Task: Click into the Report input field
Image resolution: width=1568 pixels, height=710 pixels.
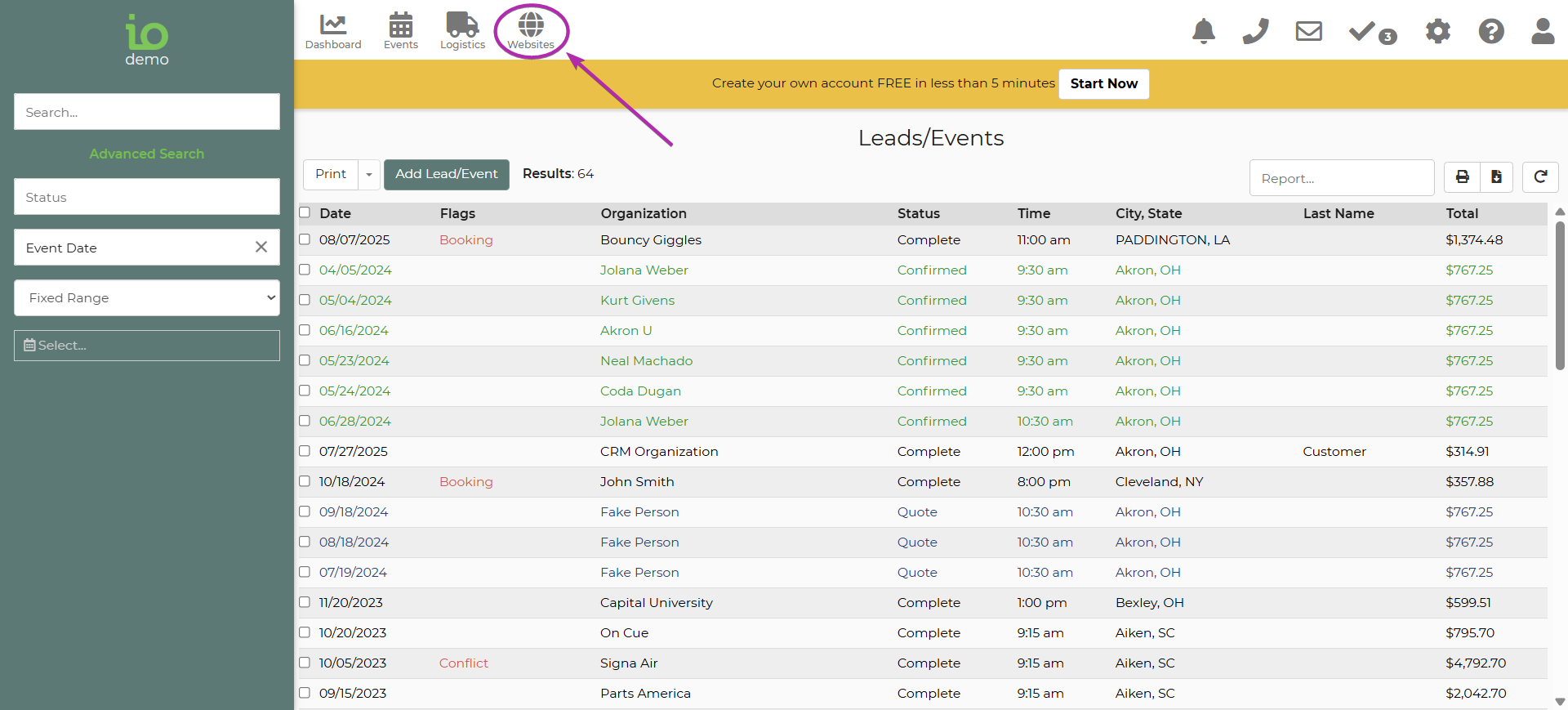Action: tap(1341, 178)
